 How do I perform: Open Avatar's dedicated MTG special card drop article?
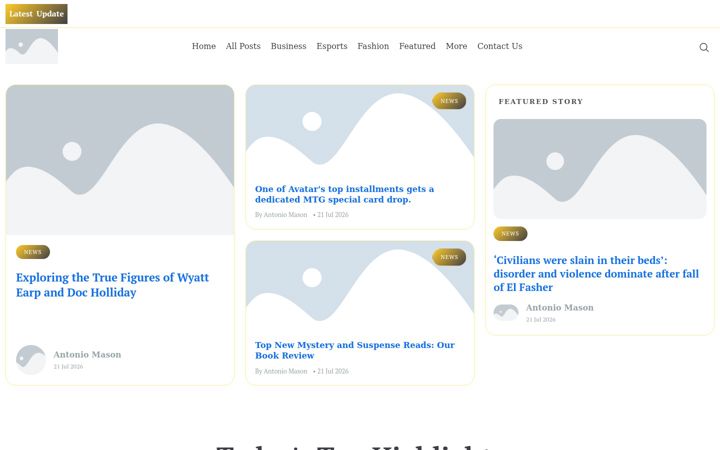coord(344,194)
